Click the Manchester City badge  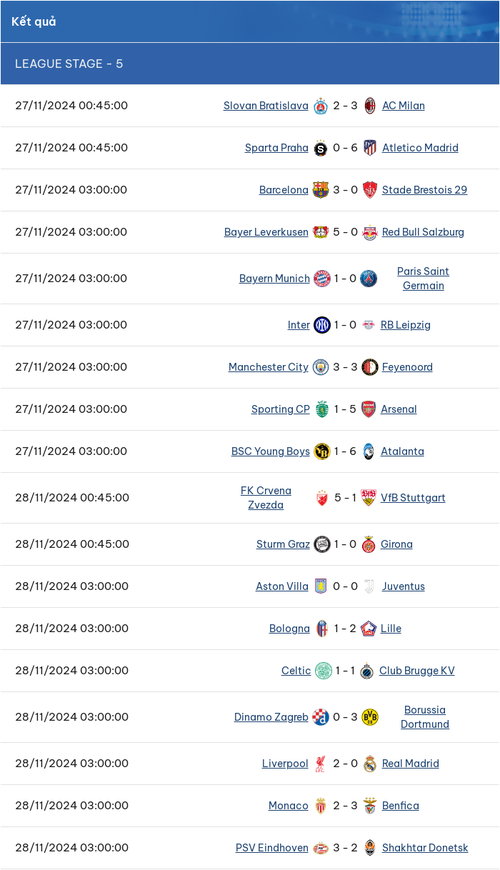[x=320, y=367]
